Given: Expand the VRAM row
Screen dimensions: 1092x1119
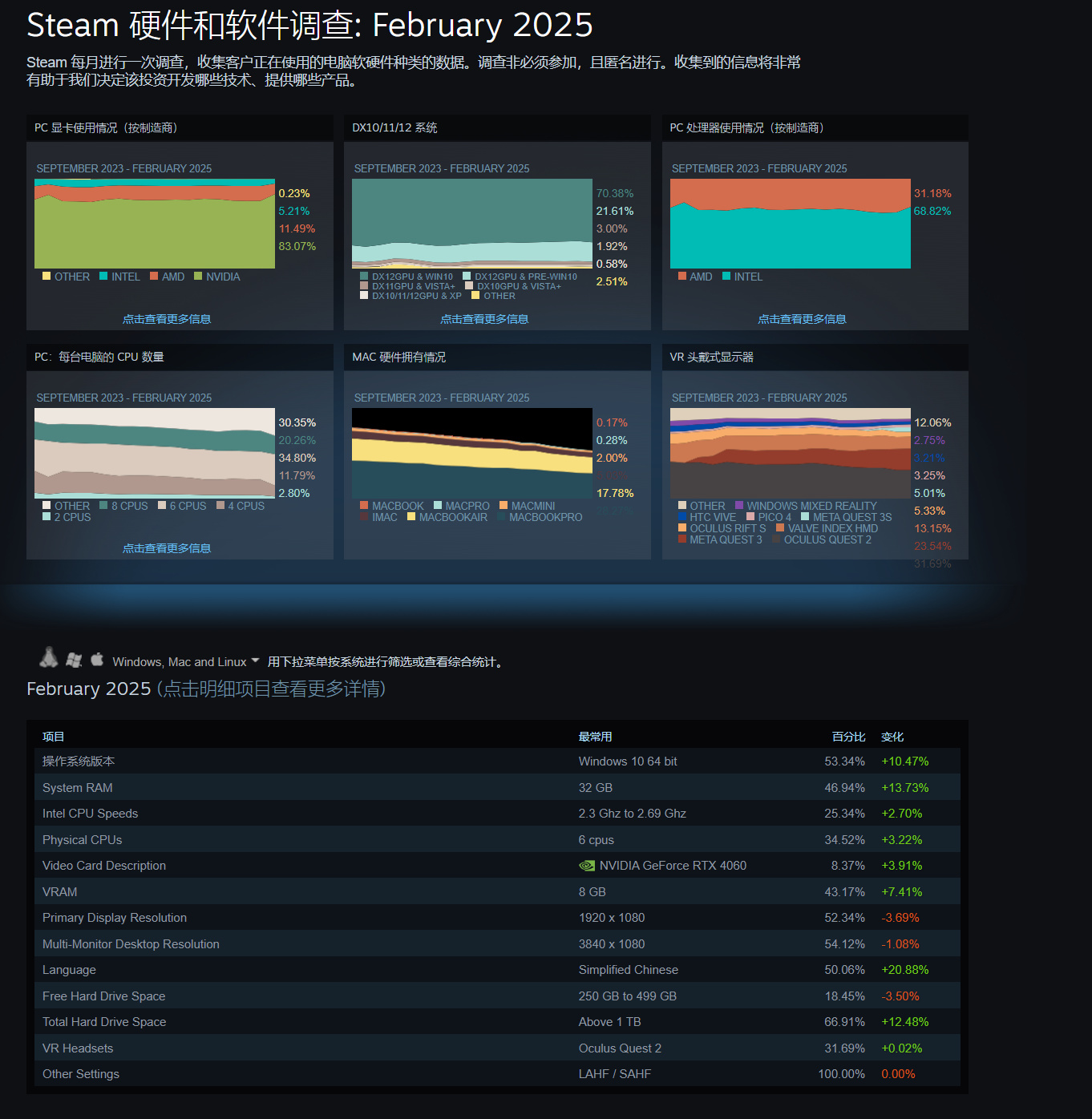Looking at the screenshot, I should coord(497,891).
